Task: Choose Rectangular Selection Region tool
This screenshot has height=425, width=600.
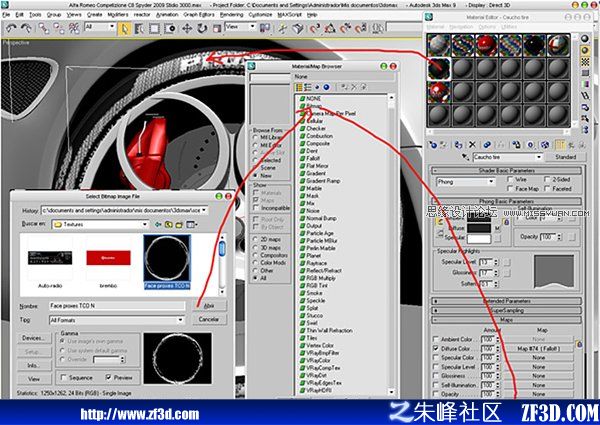Action: [154, 29]
